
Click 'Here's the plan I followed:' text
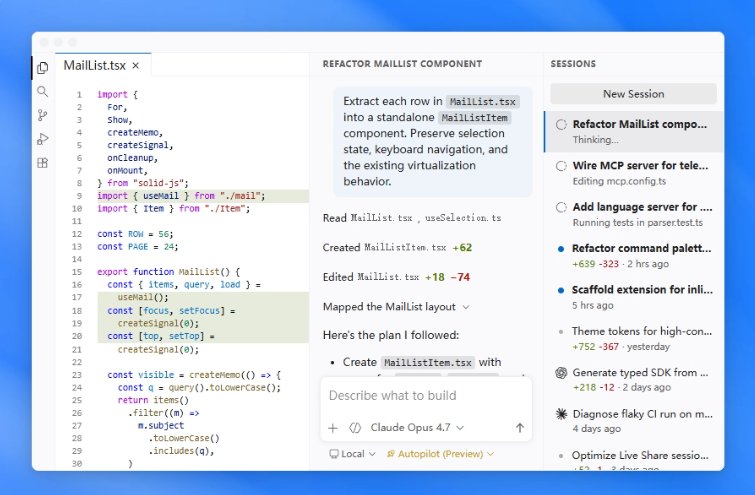coord(391,335)
